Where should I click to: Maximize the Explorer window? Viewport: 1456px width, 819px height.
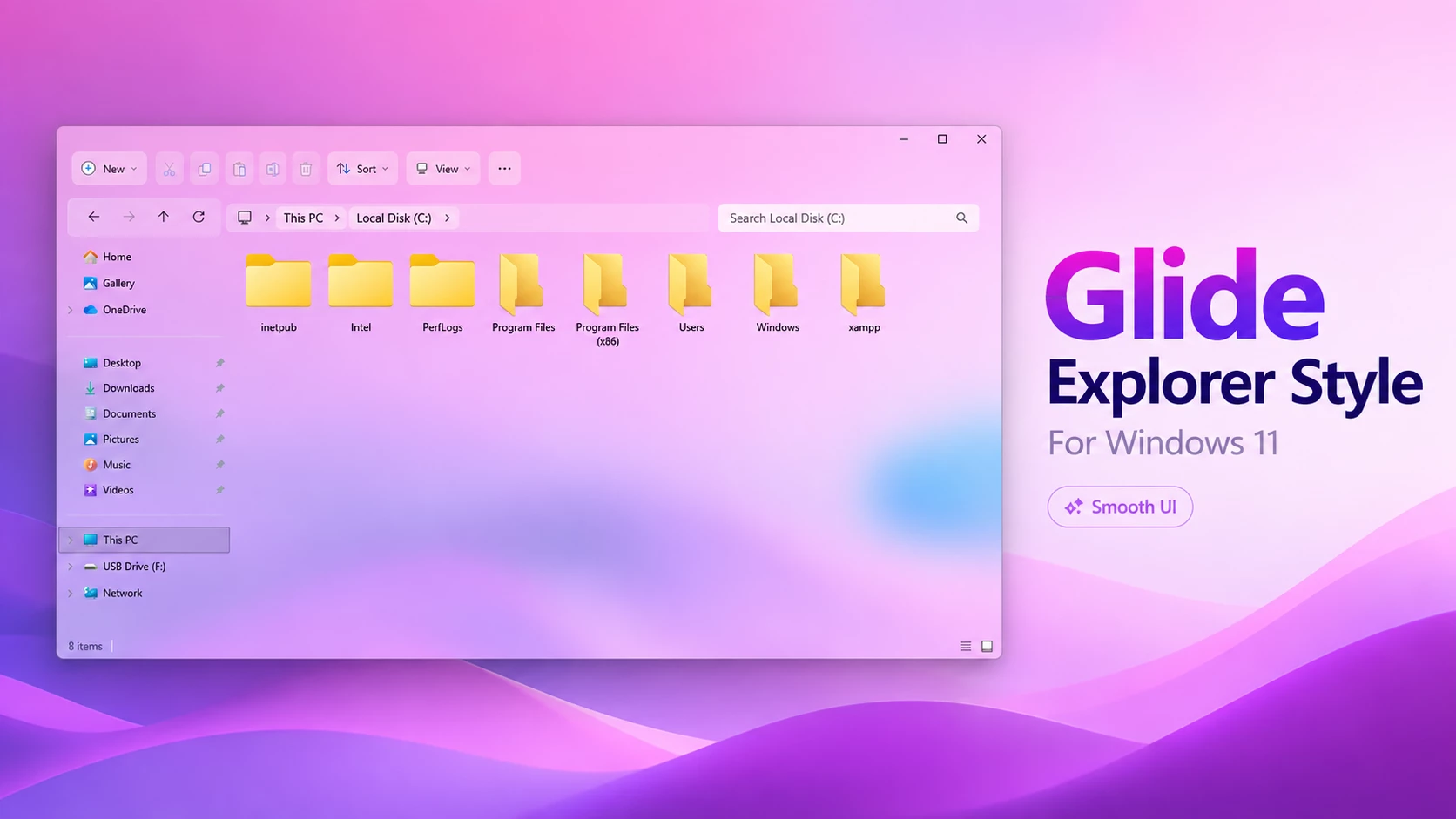942,139
